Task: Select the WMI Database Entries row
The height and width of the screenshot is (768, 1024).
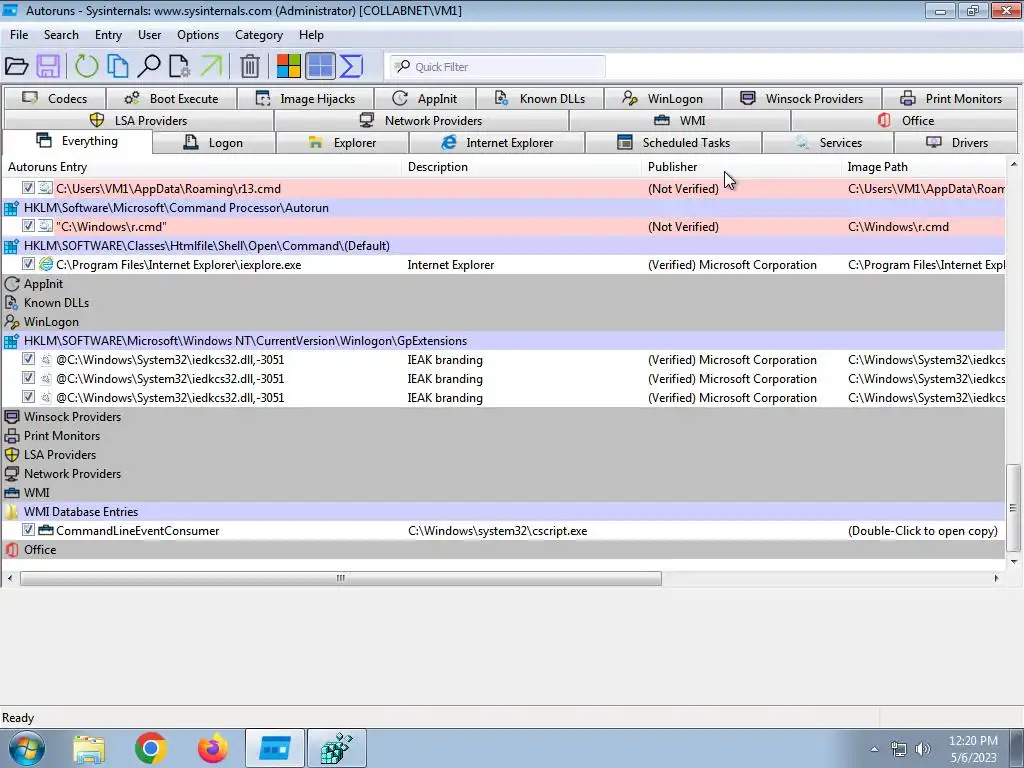Action: tap(503, 511)
